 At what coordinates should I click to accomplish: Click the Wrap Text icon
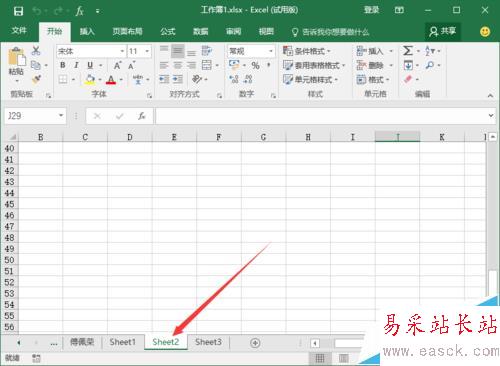click(207, 51)
